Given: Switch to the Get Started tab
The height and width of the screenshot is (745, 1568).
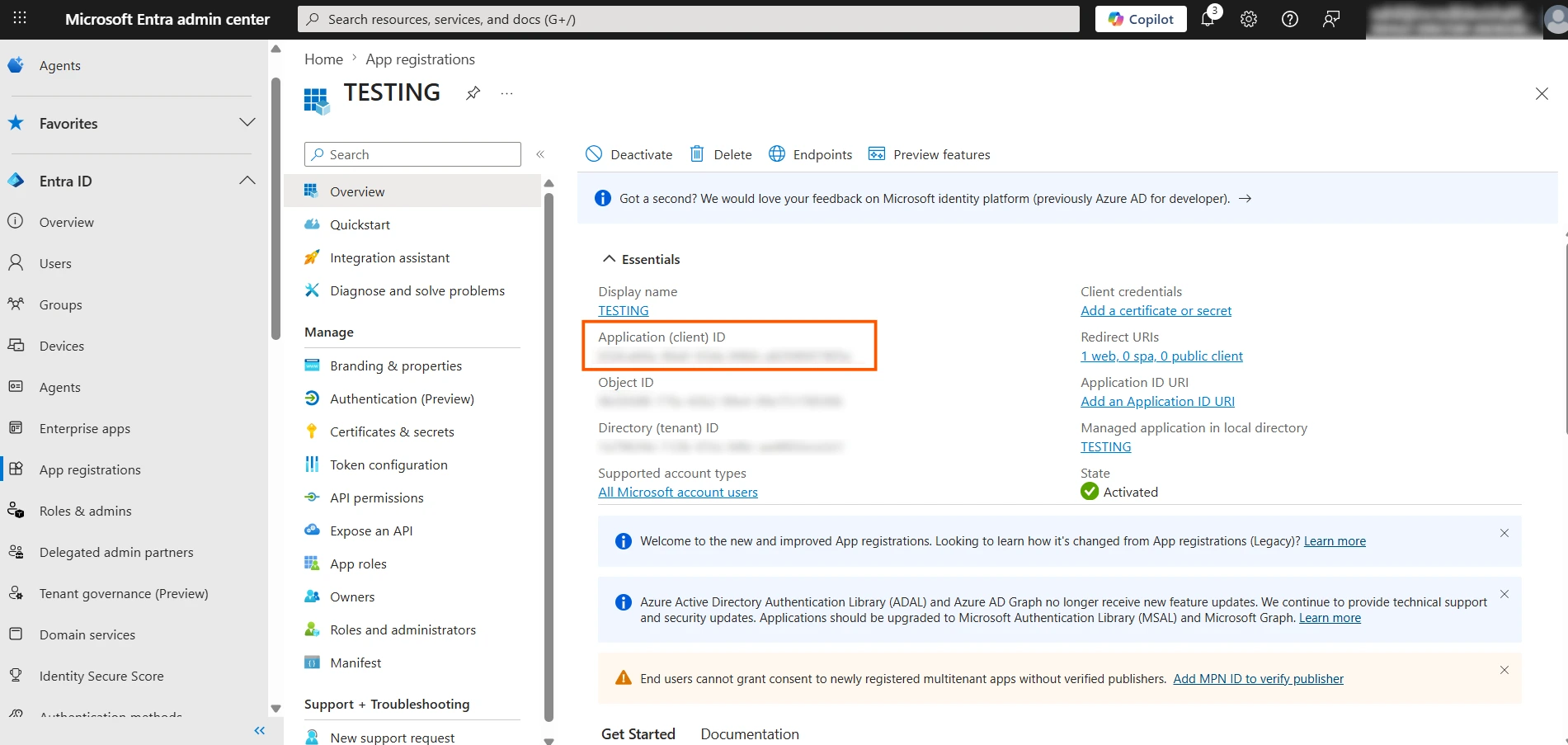Looking at the screenshot, I should click(638, 733).
